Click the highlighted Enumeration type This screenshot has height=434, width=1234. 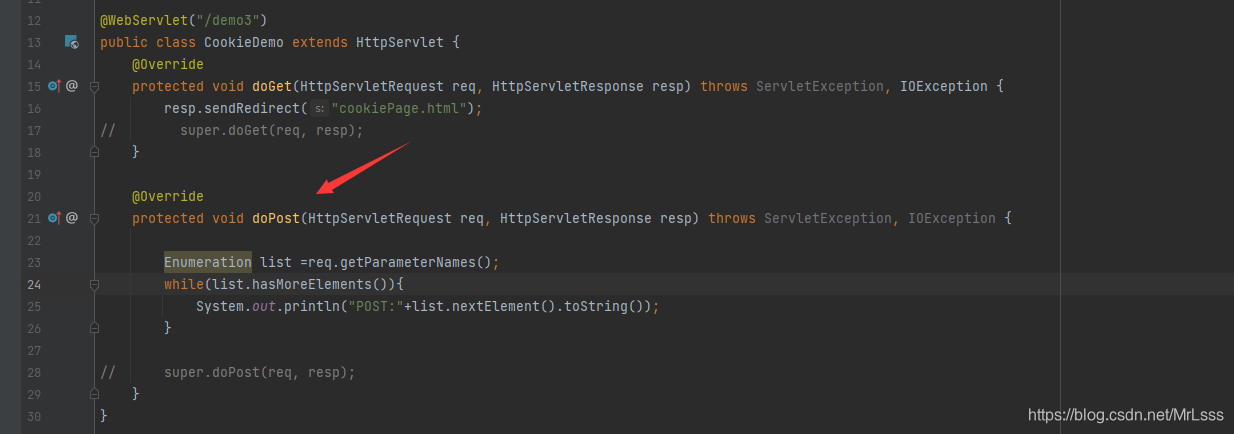coord(208,262)
